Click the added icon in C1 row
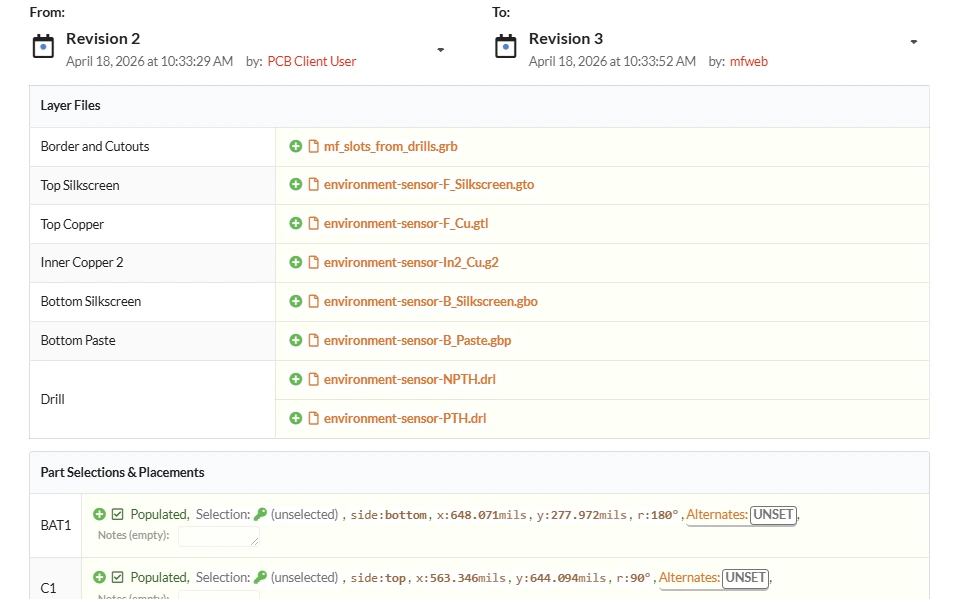 tap(99, 577)
